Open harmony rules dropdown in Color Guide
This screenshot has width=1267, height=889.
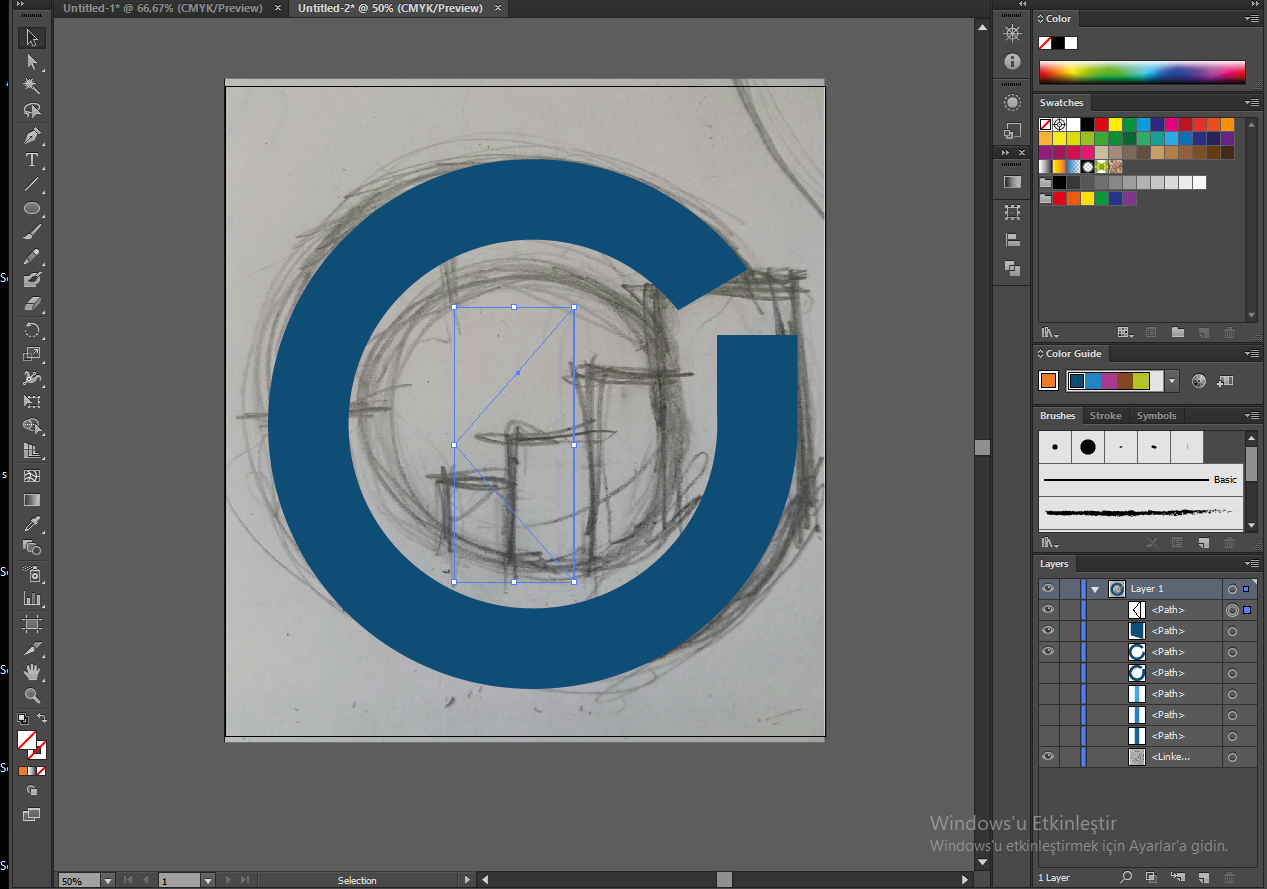[x=1172, y=381]
